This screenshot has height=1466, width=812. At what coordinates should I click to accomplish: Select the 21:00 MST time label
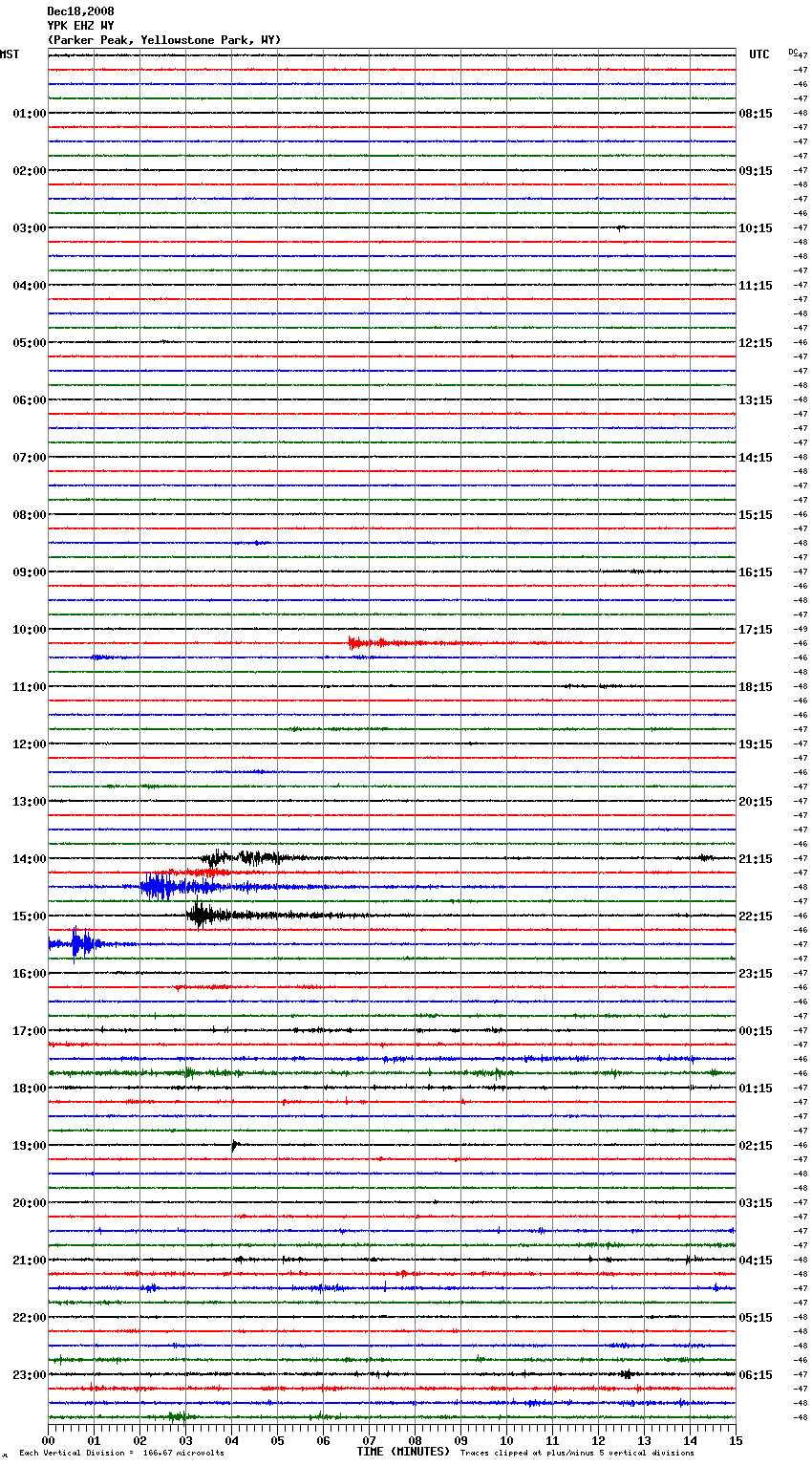(30, 1261)
